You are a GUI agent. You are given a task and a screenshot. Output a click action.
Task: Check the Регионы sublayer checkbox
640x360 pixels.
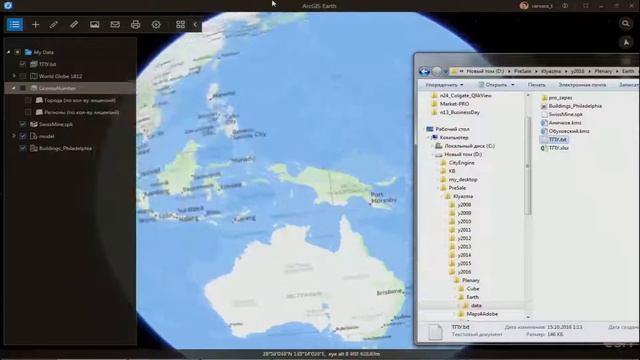coord(28,112)
